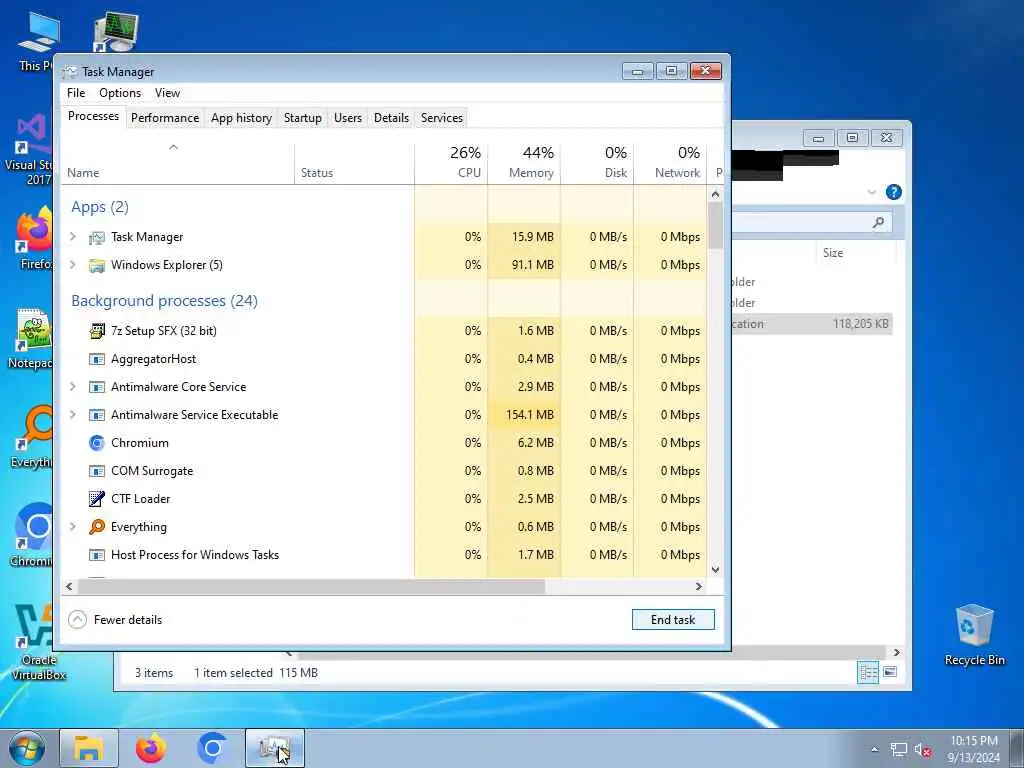This screenshot has height=768, width=1024.
Task: Open the Visual Studio 2017 desktop shortcut
Action: click(30, 150)
